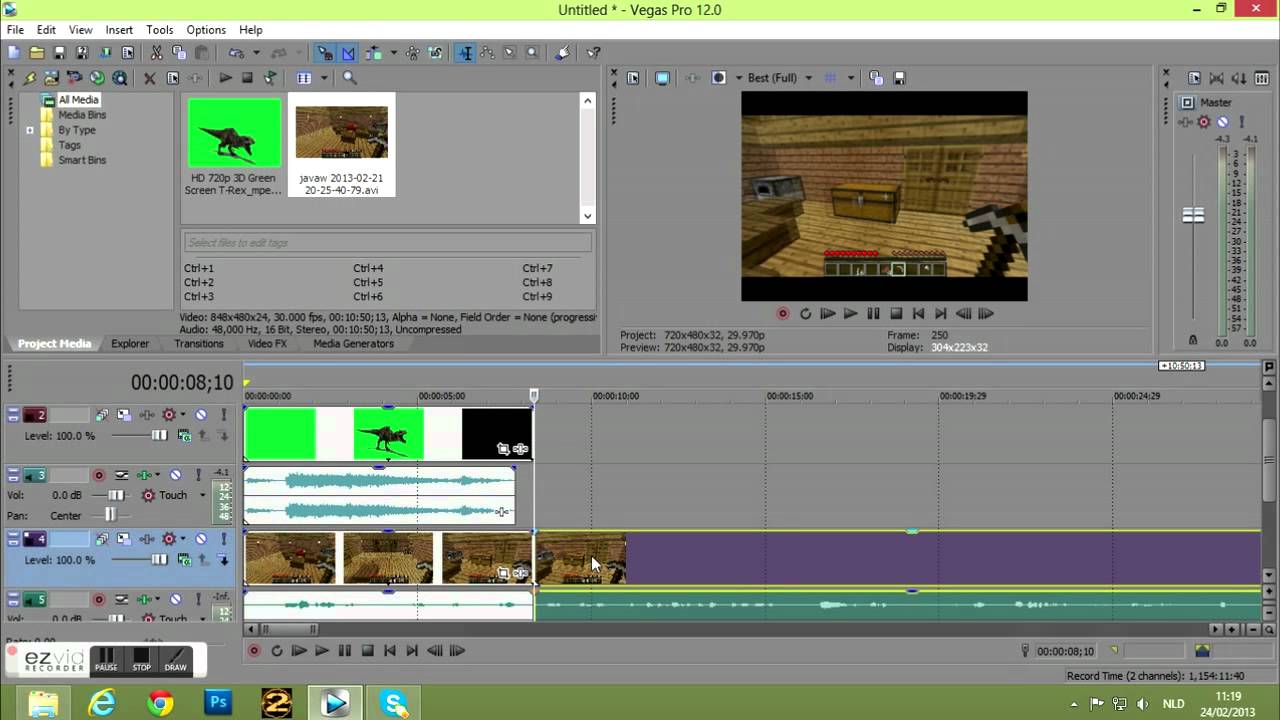Click Make Compositing Child arrow on track 4
Screen dimensions: 1280x720
[223, 560]
